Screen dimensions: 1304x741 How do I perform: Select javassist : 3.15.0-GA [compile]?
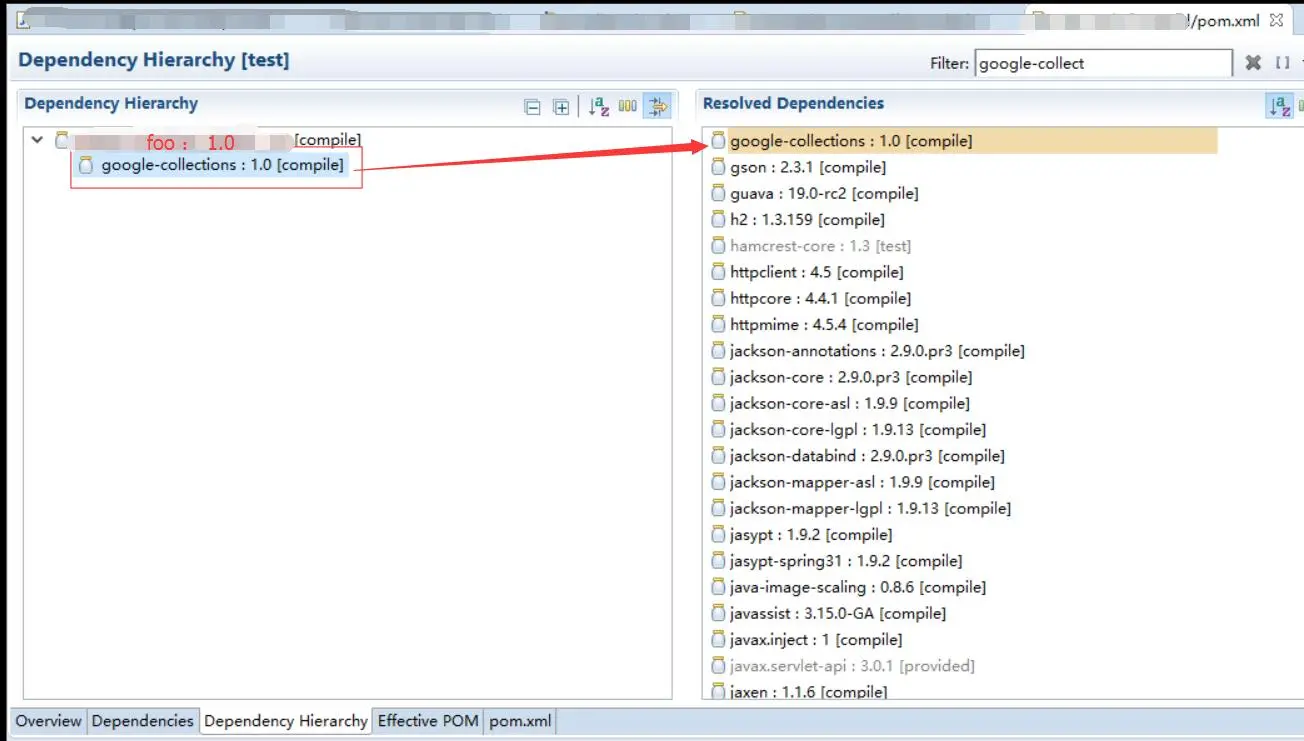point(838,613)
